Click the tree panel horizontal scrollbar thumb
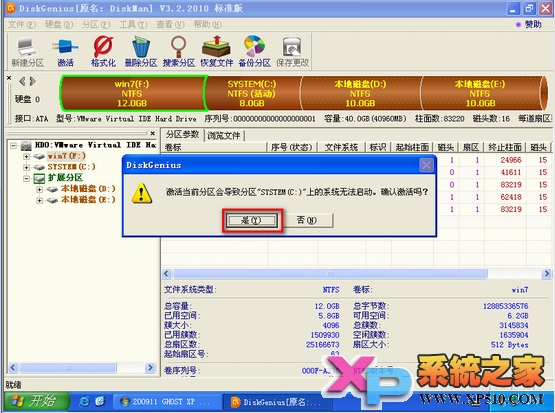This screenshot has width=555, height=413. coord(68,368)
